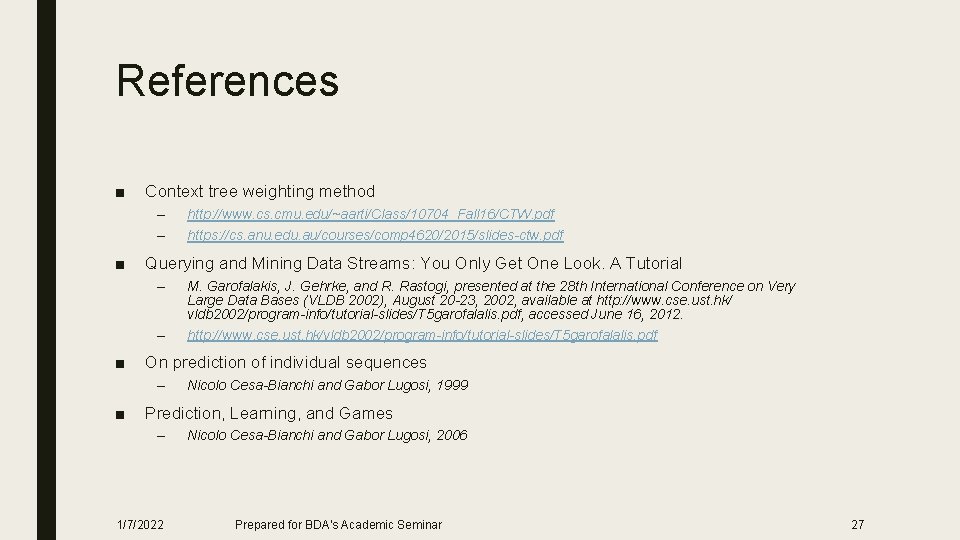Click the 'Context tree weighting method' heading
Screen dimensions: 960x540
(x=260, y=191)
